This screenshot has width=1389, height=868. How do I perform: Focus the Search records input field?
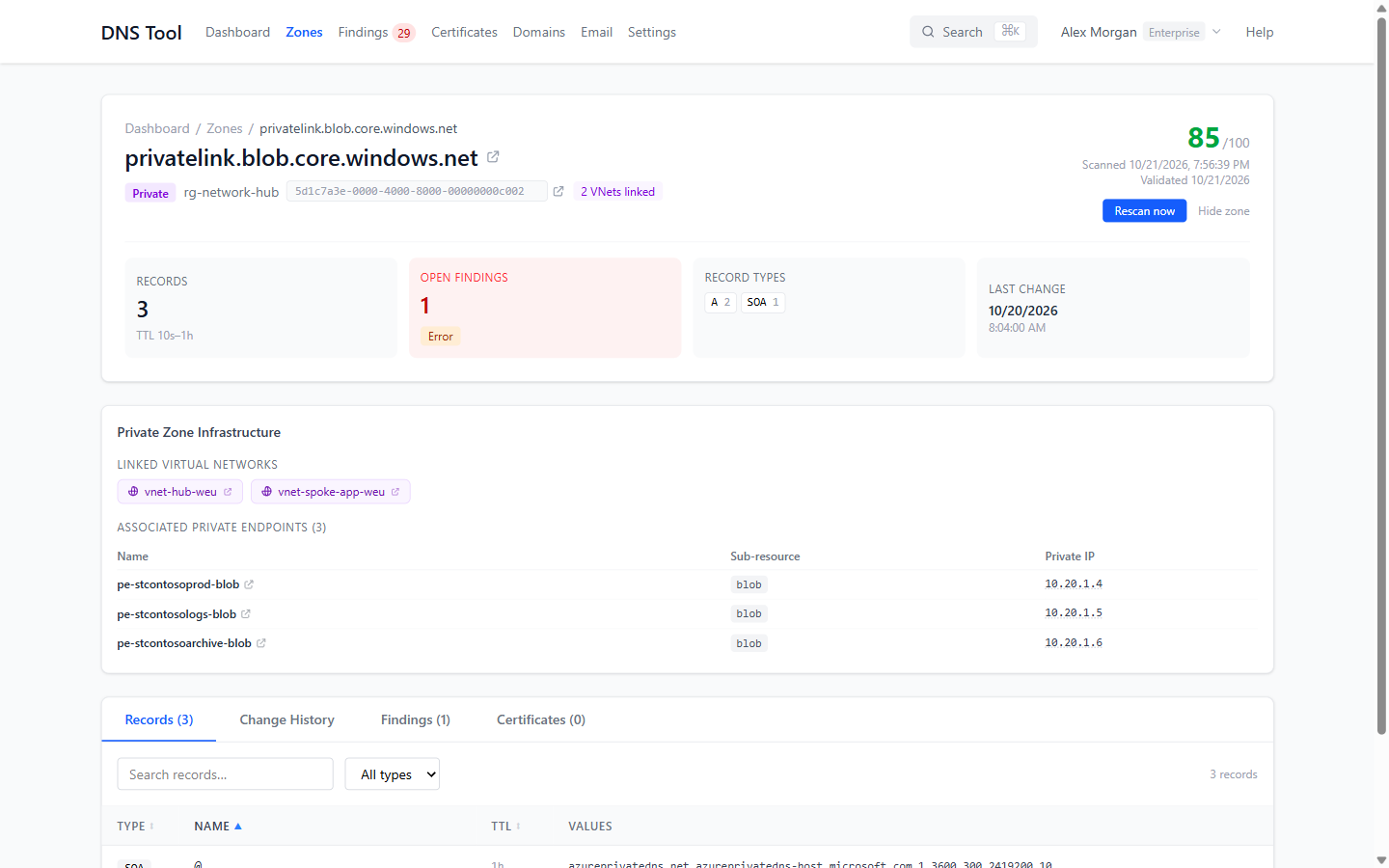(225, 774)
